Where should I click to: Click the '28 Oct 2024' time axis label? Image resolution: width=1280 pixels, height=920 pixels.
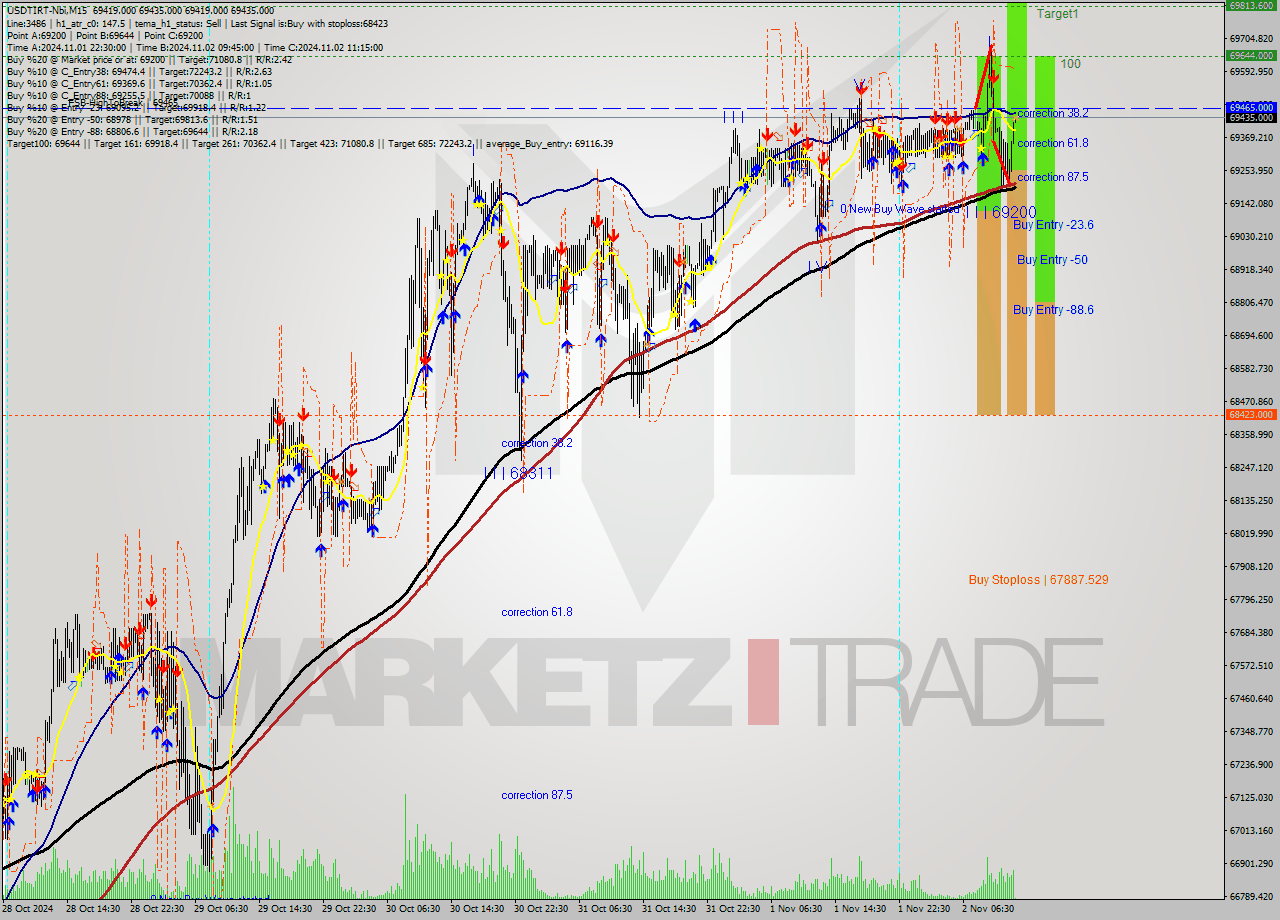click(x=30, y=909)
